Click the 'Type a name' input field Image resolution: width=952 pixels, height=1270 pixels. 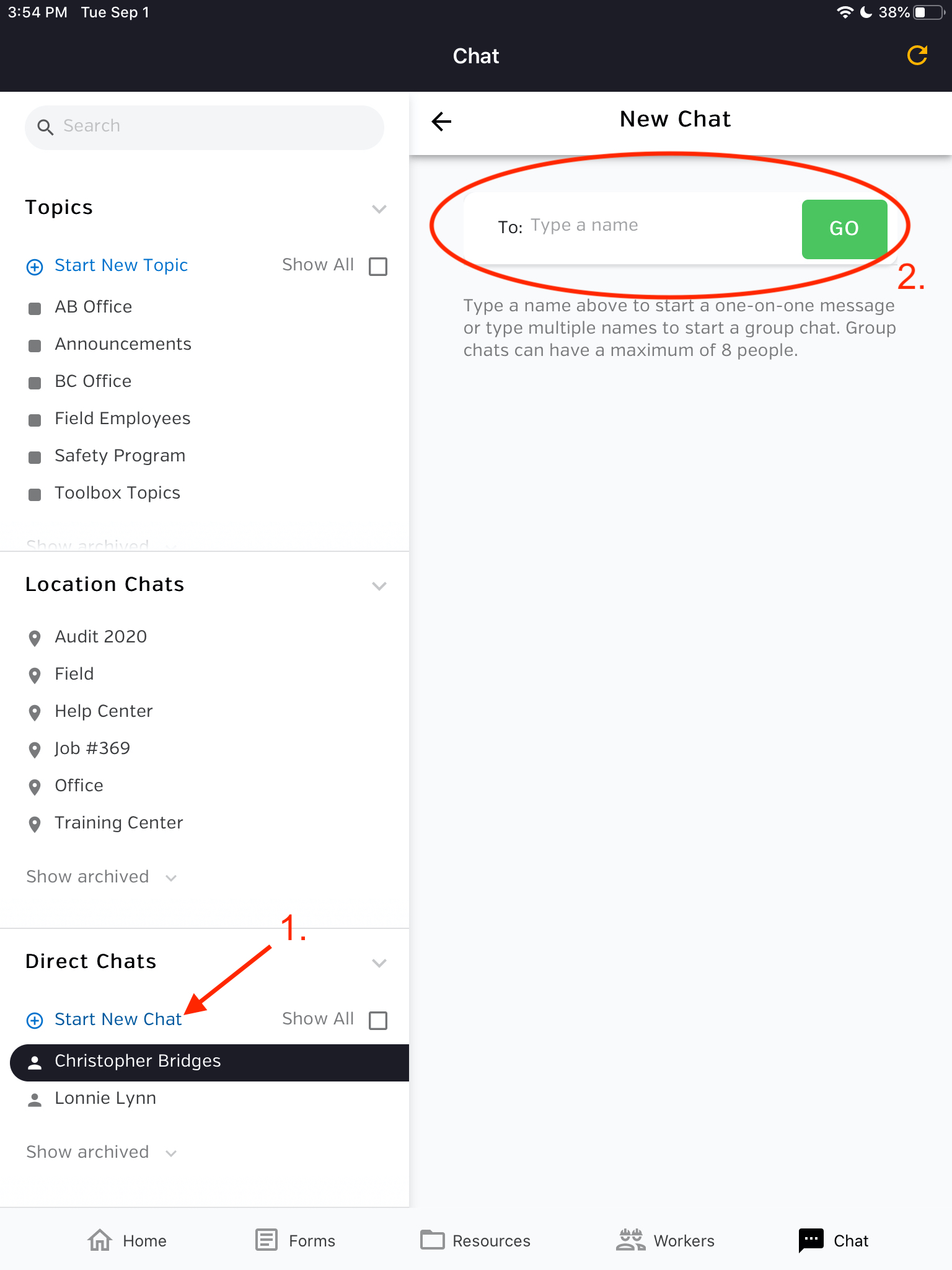tap(663, 226)
